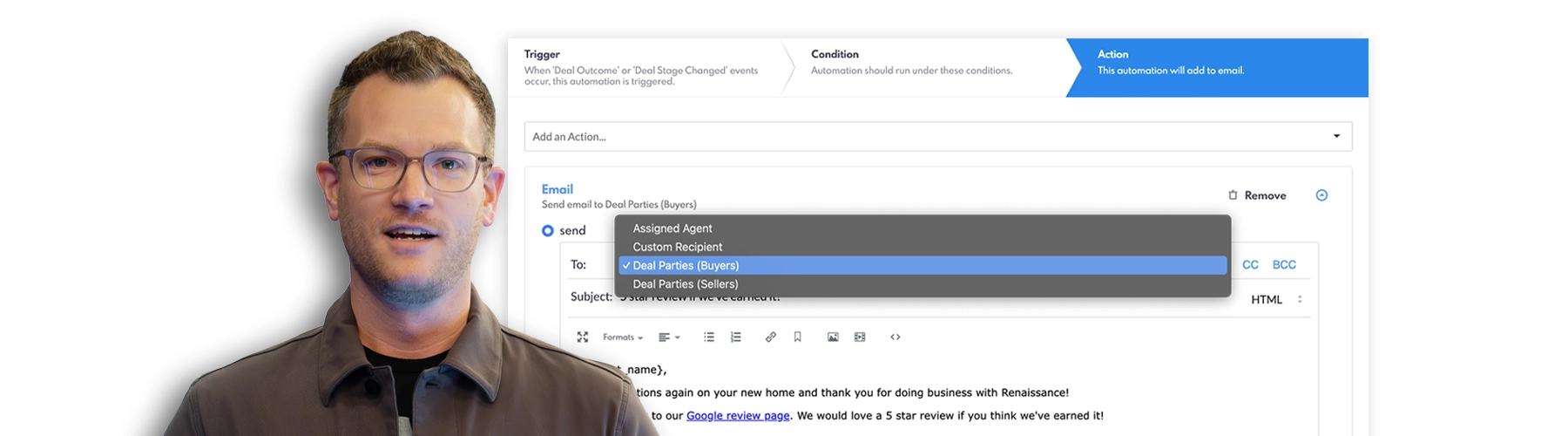Insert media with video icon
The image size is (1568, 436).
click(x=860, y=337)
